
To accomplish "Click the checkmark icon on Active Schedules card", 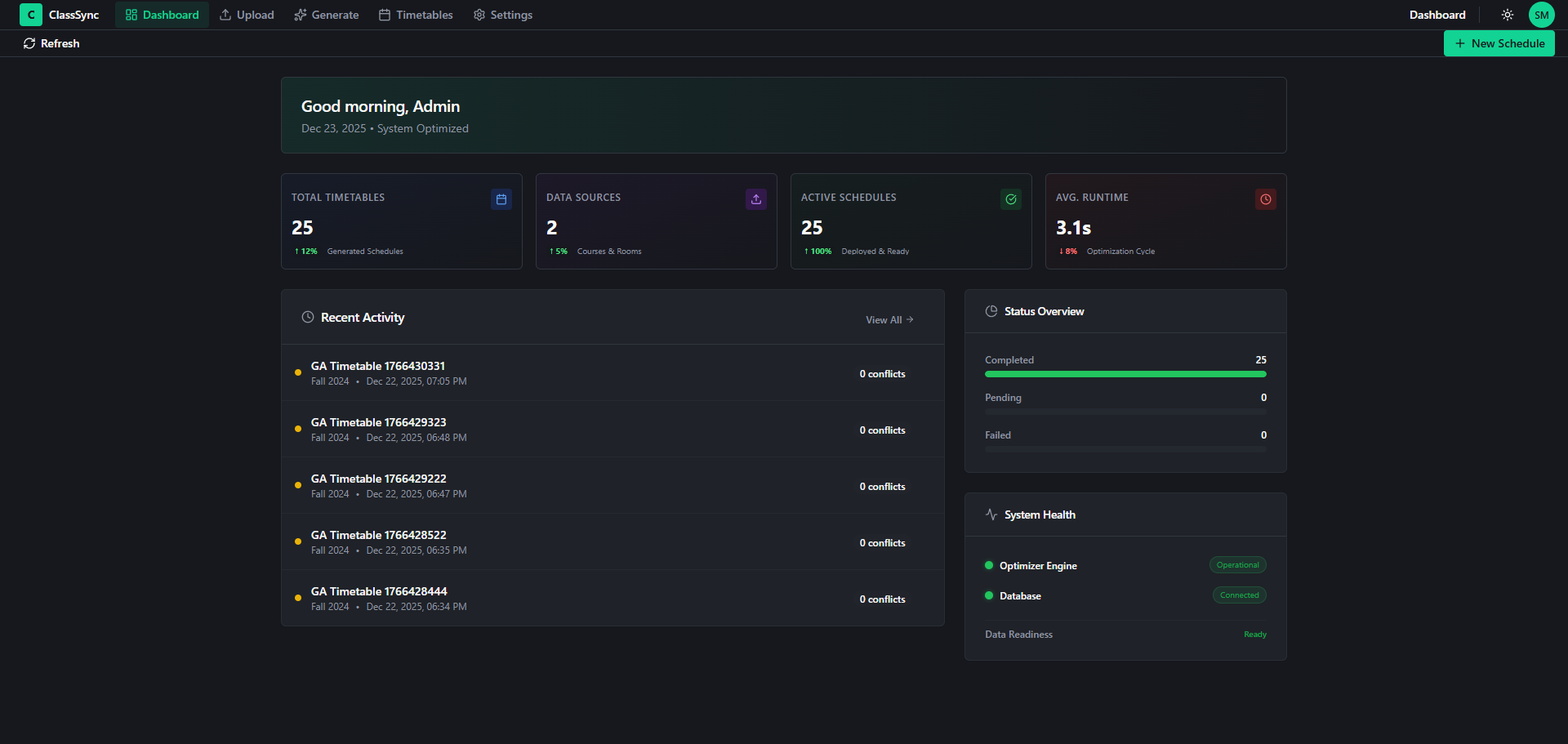I will (1011, 199).
